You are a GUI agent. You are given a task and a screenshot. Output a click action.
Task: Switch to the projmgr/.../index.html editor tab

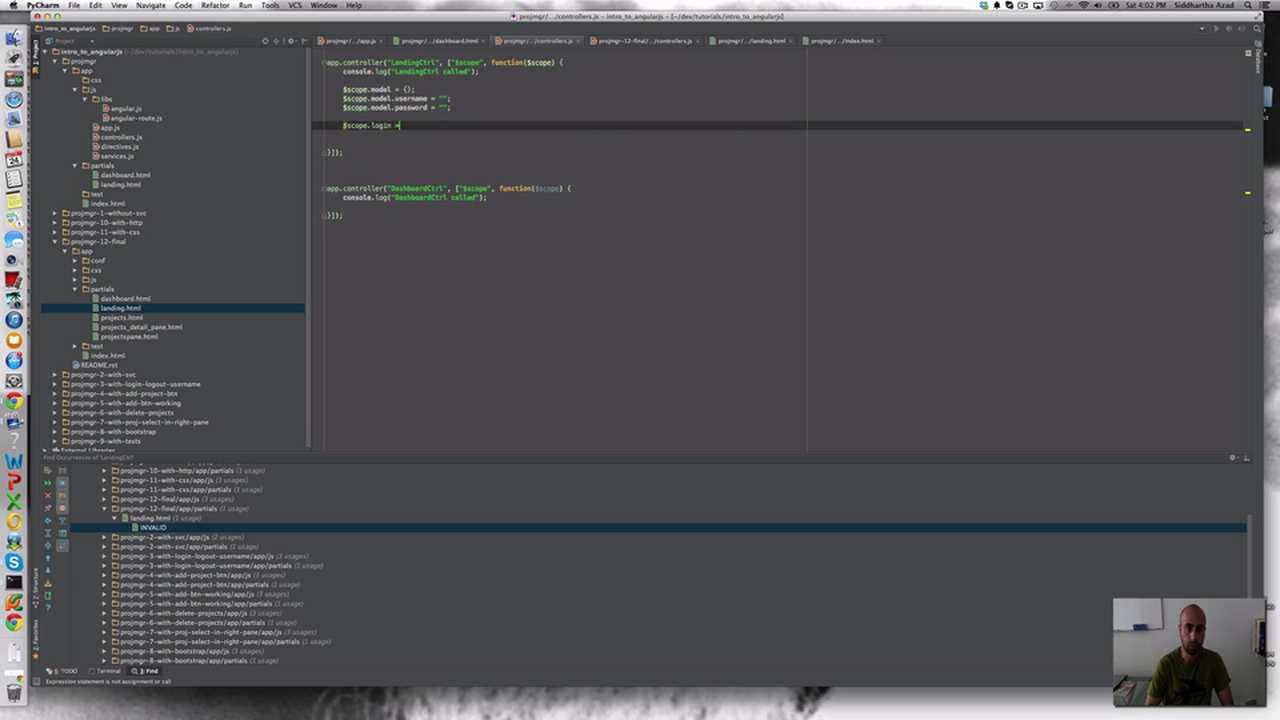click(842, 41)
